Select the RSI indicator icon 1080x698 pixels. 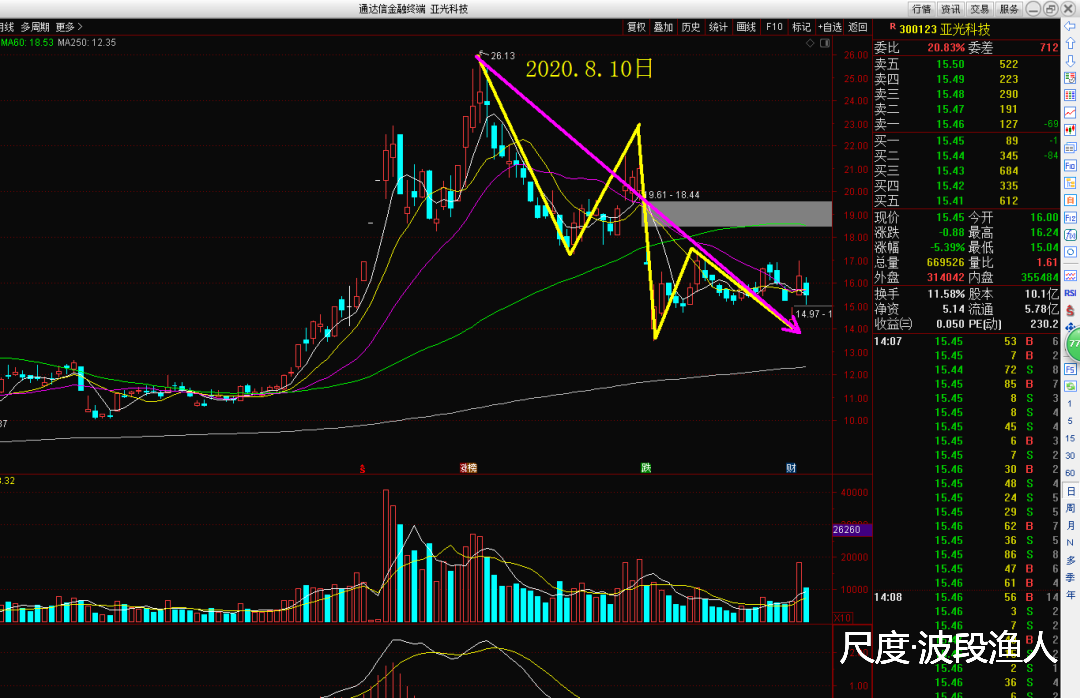point(1070,293)
